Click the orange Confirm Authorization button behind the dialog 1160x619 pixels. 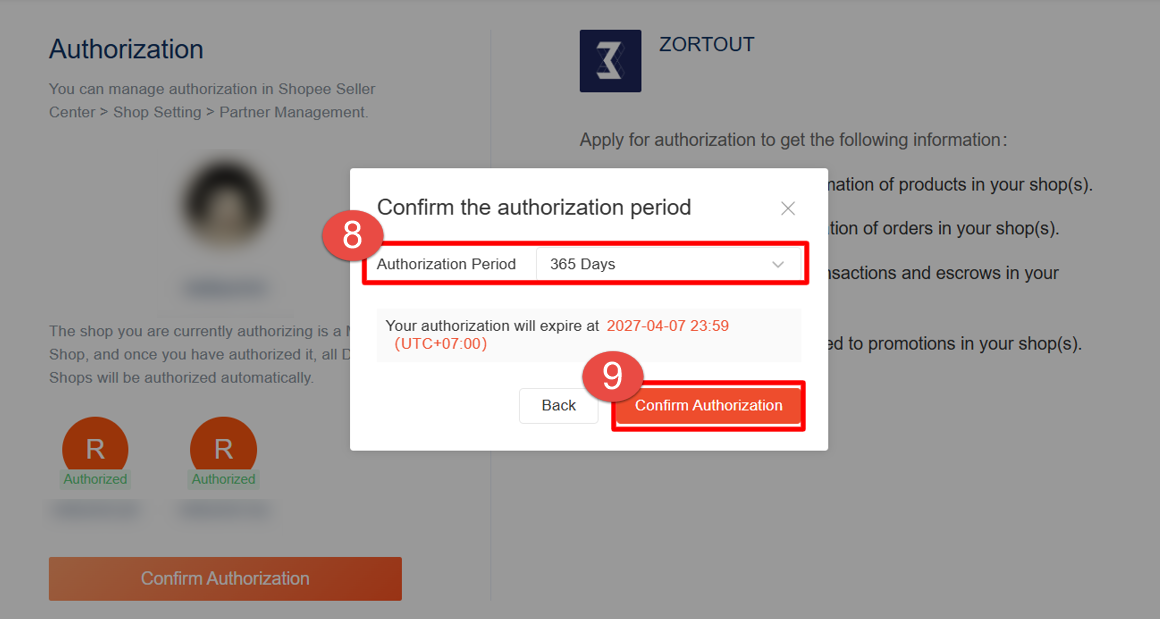225,578
